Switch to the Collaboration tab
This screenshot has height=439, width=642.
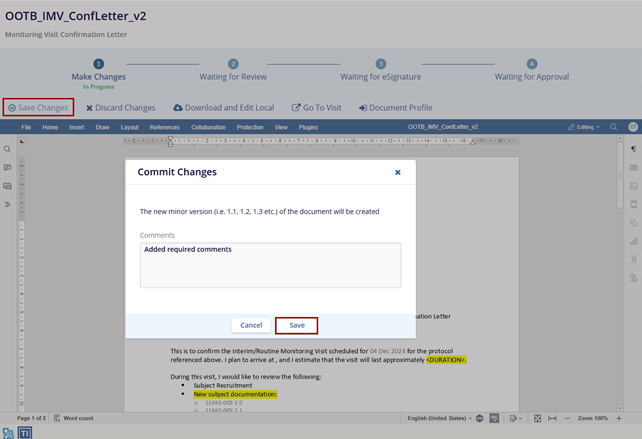pos(208,127)
